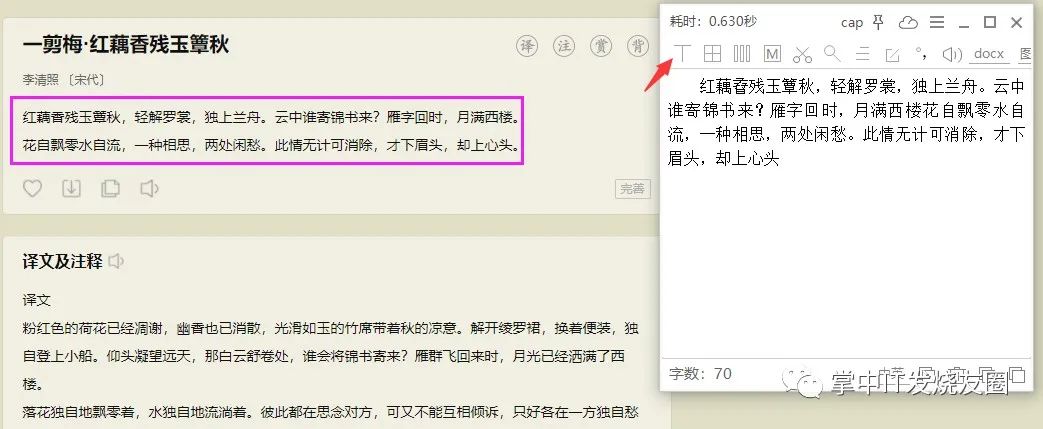Open the table recognition grid tool

click(712, 54)
